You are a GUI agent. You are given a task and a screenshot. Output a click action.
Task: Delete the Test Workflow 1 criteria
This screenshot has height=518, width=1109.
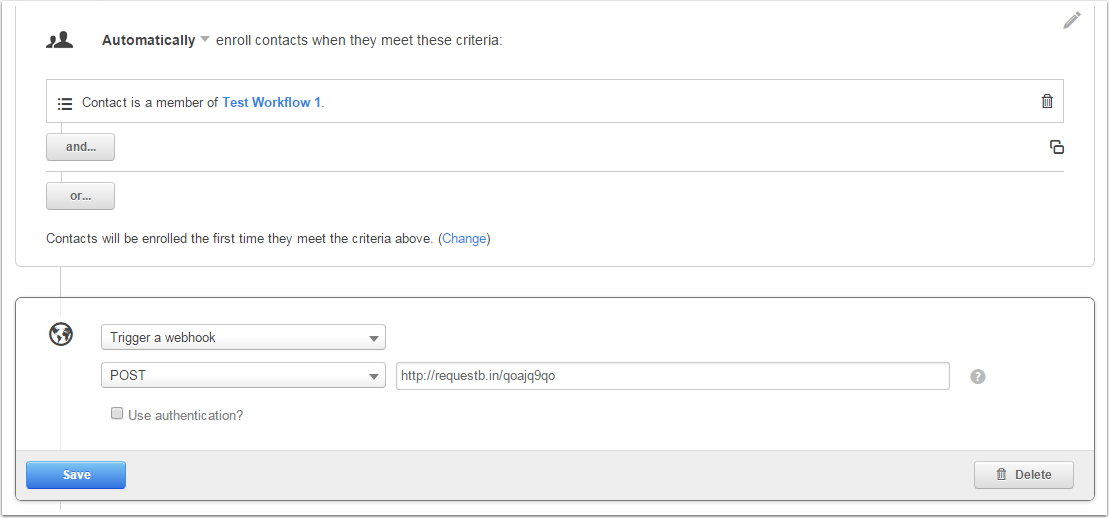pyautogui.click(x=1047, y=101)
